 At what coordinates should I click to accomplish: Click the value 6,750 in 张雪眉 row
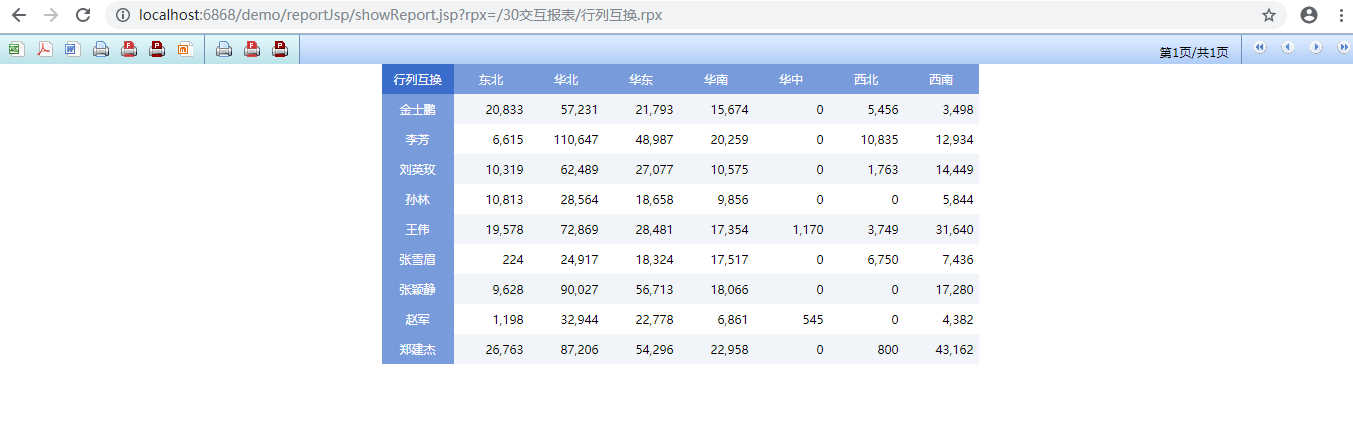[883, 259]
